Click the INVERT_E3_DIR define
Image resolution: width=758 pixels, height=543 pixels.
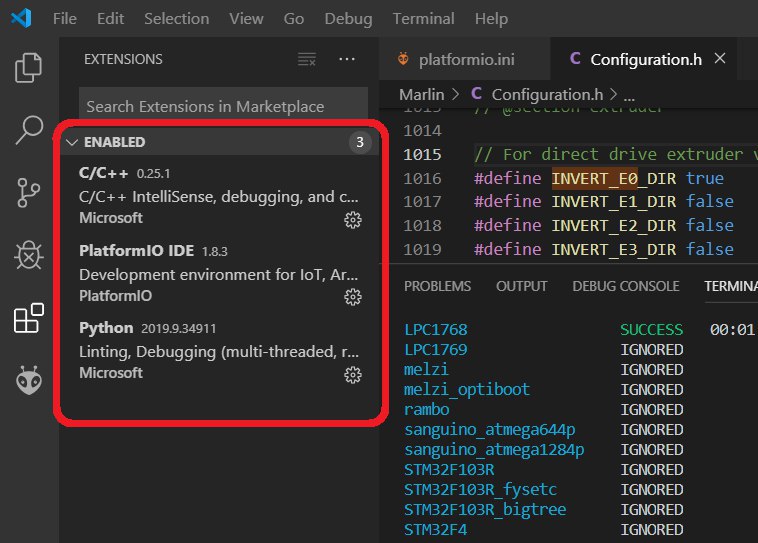click(x=613, y=249)
